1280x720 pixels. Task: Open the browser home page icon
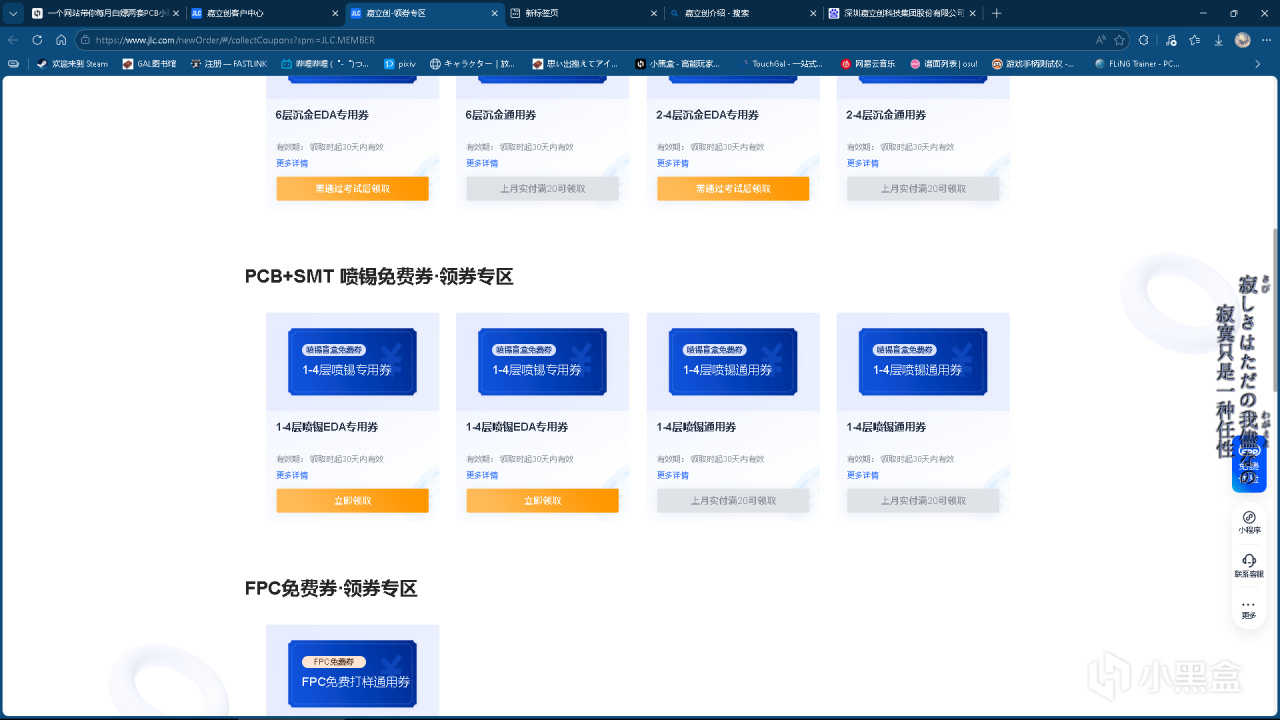61,40
